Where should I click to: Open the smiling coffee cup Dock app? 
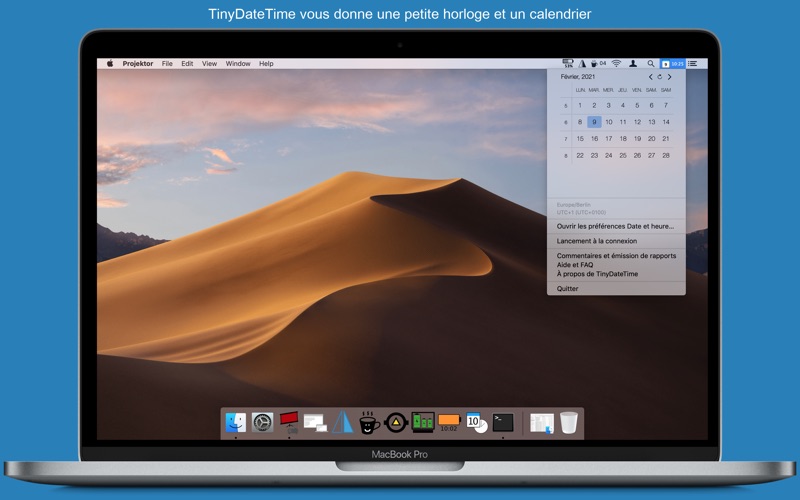[369, 422]
